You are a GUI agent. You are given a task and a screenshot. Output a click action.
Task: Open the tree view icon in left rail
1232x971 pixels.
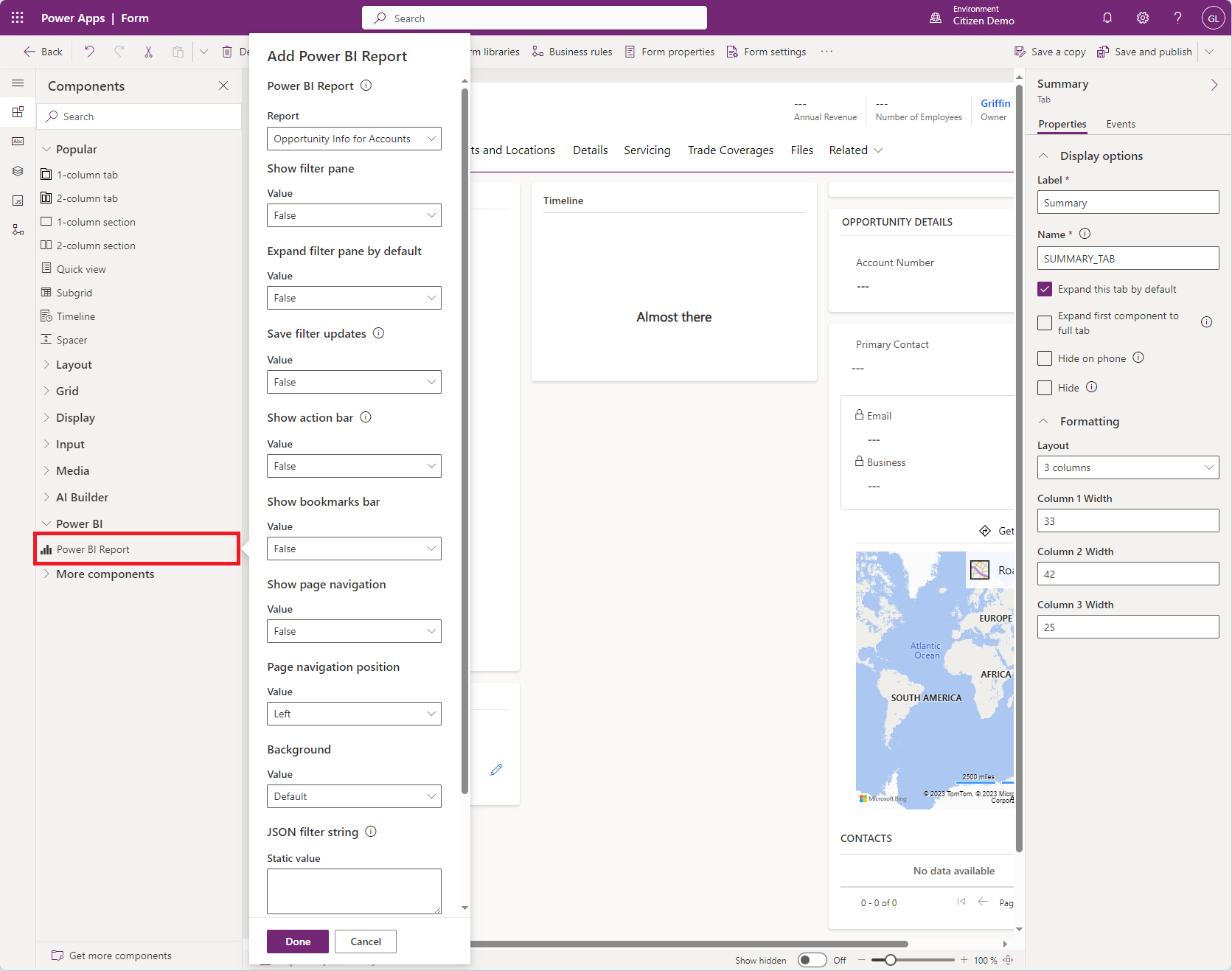pos(18,230)
